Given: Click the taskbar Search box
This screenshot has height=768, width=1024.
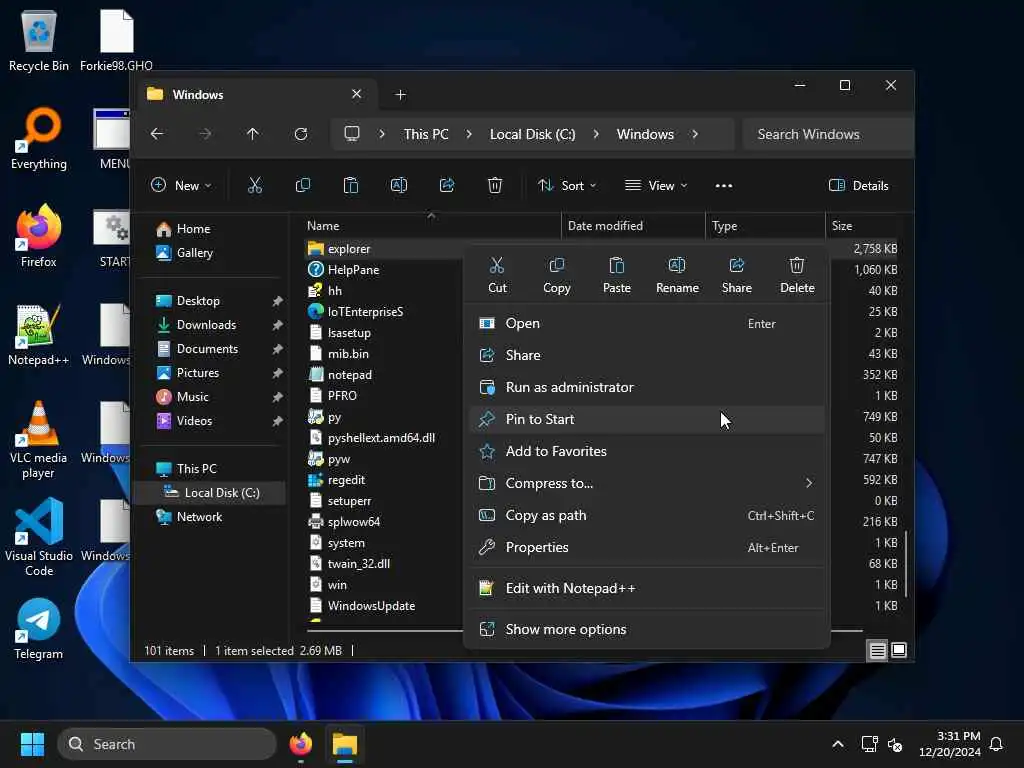Looking at the screenshot, I should pos(167,744).
